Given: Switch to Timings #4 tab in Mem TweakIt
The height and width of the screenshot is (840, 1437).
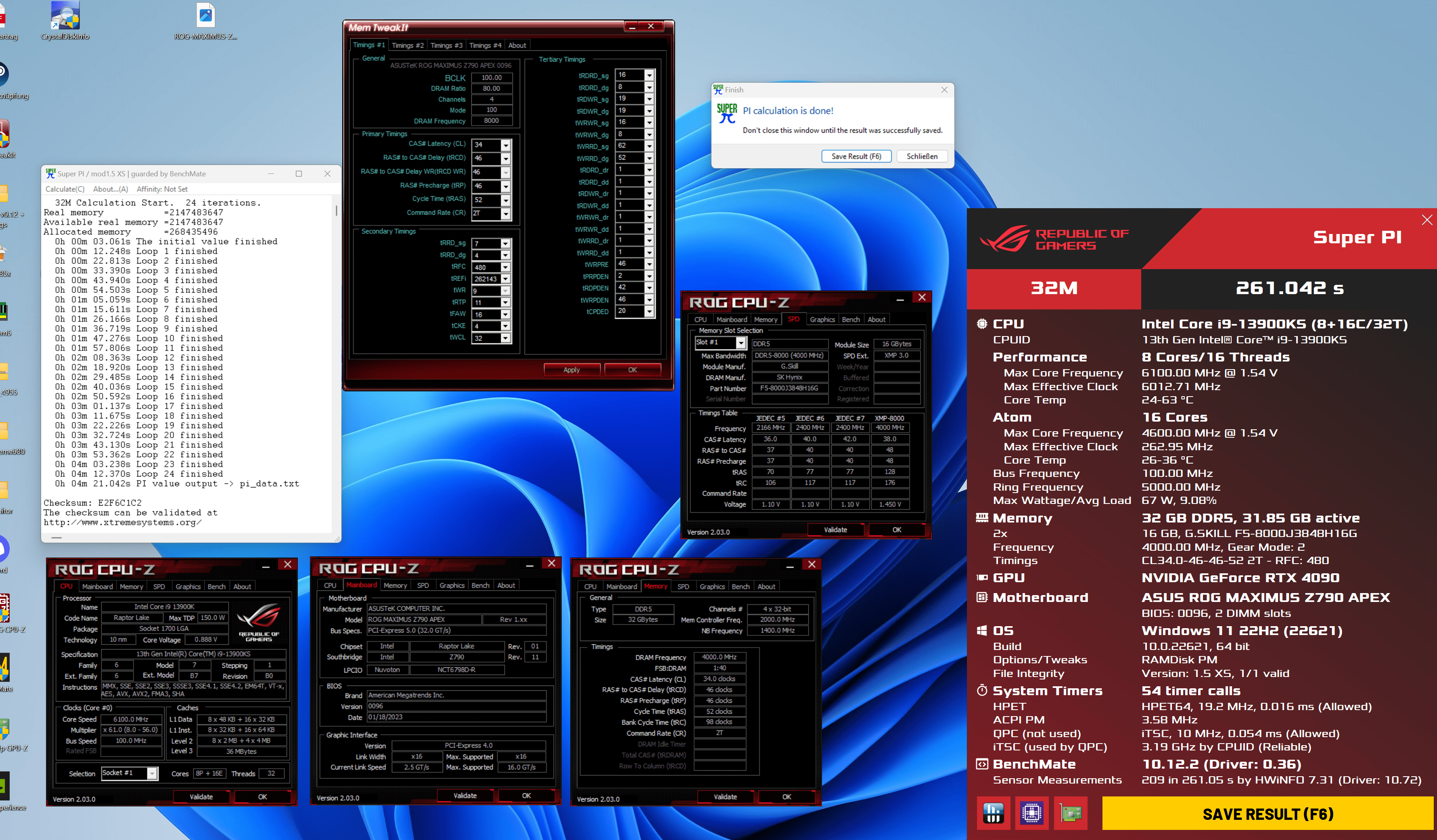Looking at the screenshot, I should pyautogui.click(x=485, y=46).
